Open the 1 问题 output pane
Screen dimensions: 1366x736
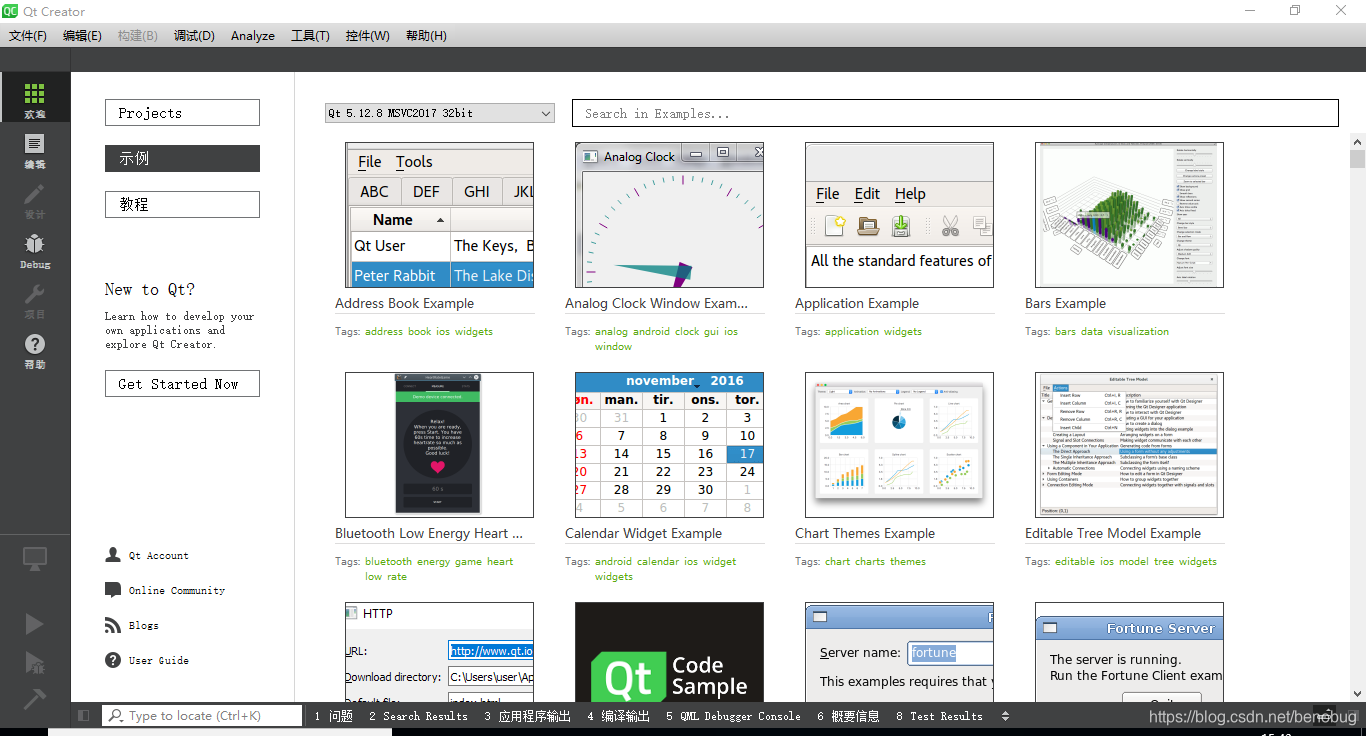coord(333,716)
